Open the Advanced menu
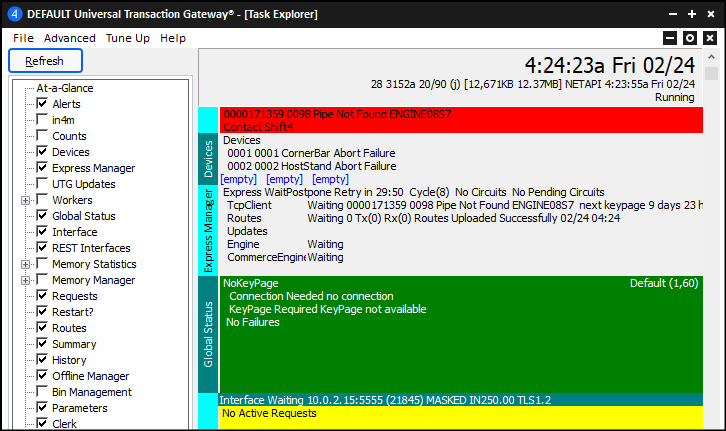This screenshot has width=726, height=431. click(69, 38)
